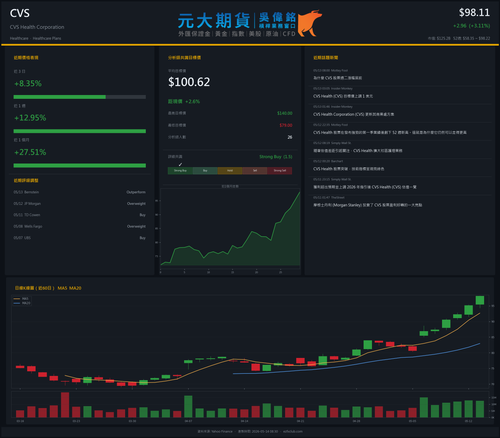Select the dark red Strong Sell segment

click(x=280, y=171)
